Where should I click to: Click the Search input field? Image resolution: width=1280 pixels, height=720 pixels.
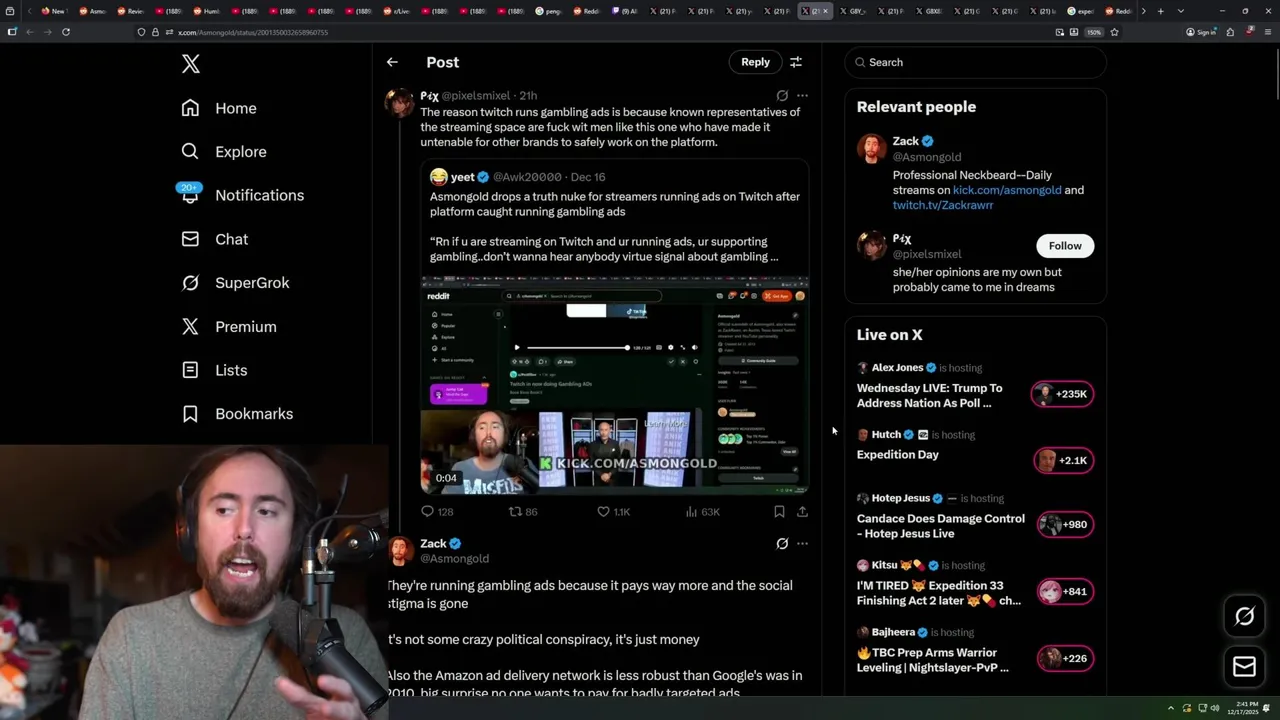pos(975,62)
